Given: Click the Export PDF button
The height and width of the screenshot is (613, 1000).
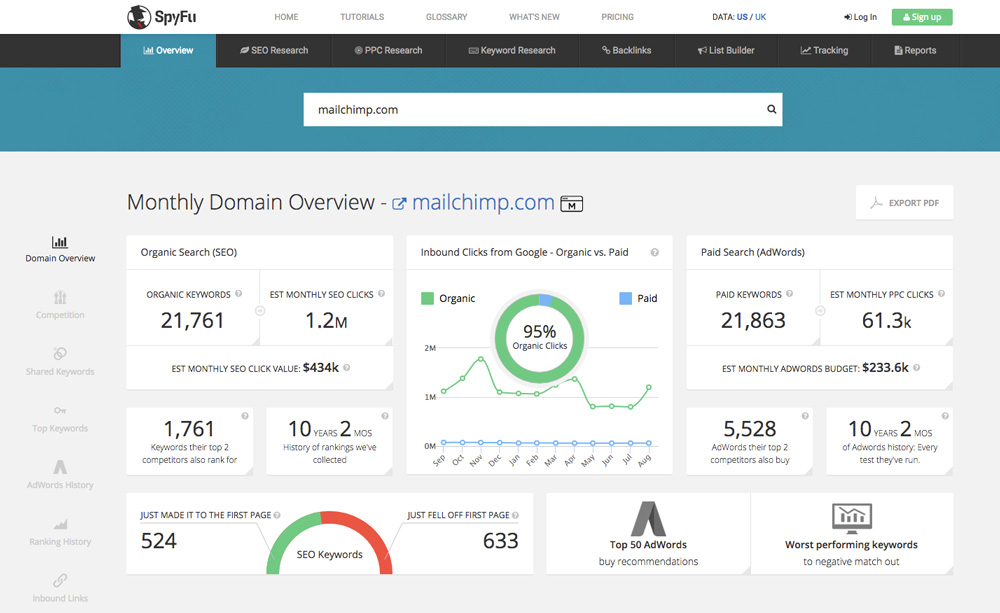Looking at the screenshot, I should (x=904, y=203).
